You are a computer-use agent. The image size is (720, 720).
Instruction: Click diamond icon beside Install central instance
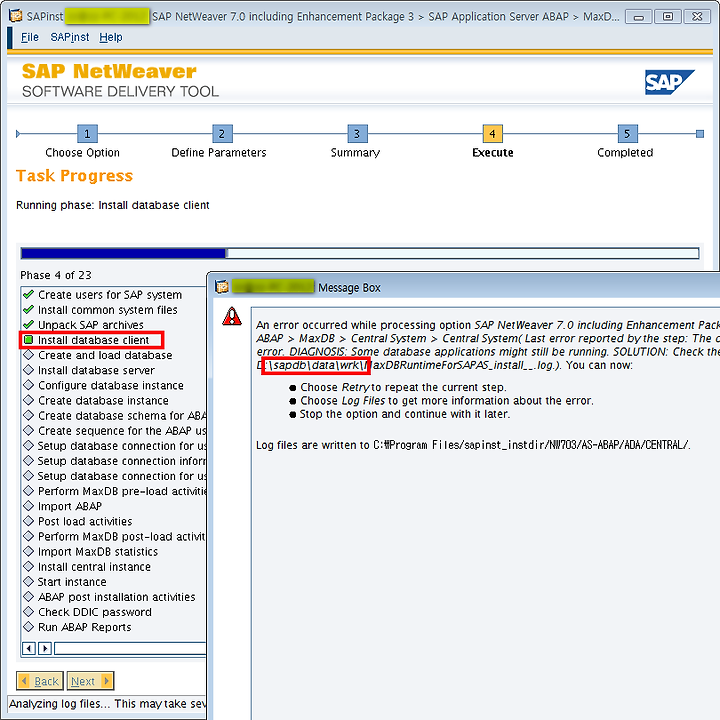(28, 566)
